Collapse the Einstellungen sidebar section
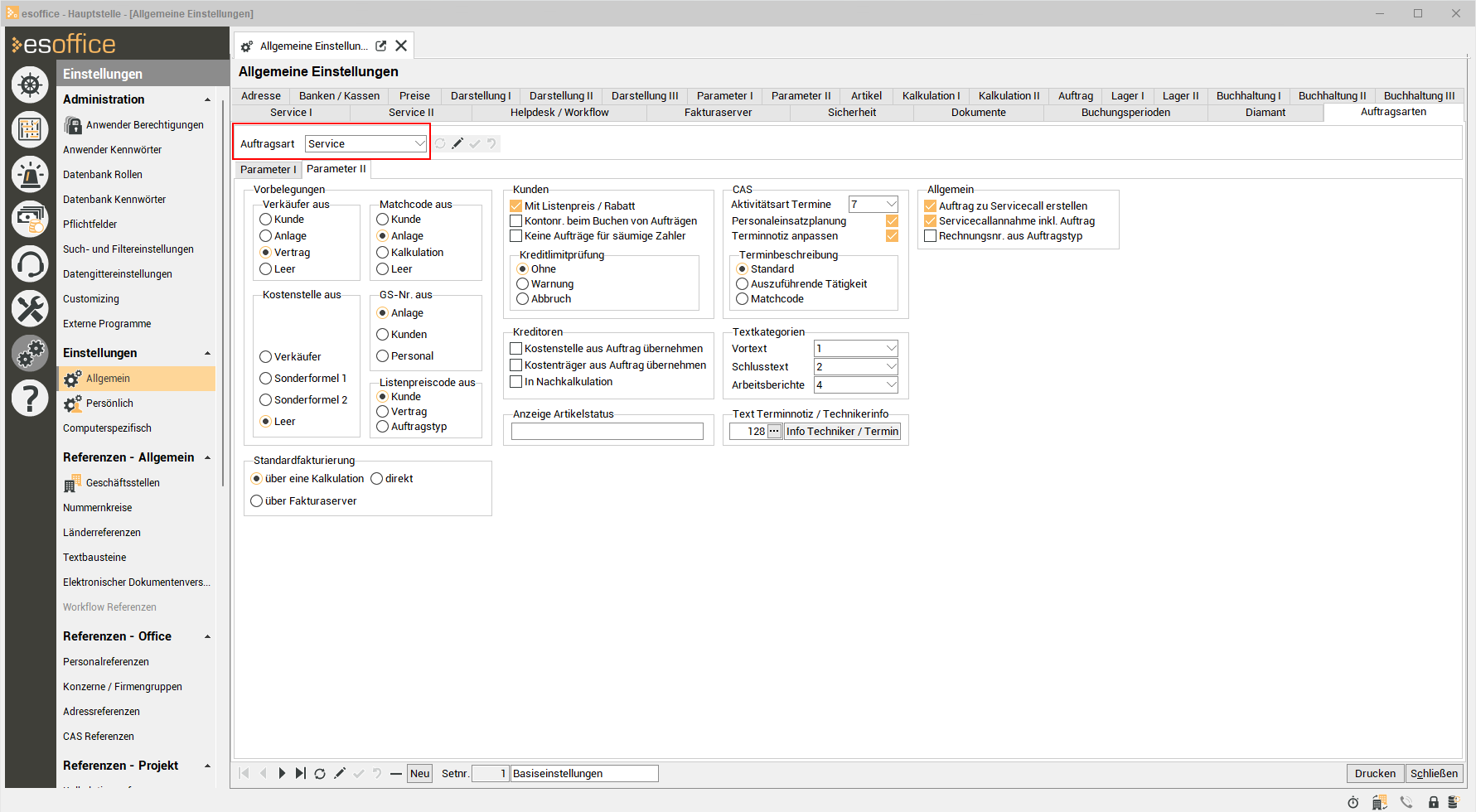1476x812 pixels. coord(207,353)
